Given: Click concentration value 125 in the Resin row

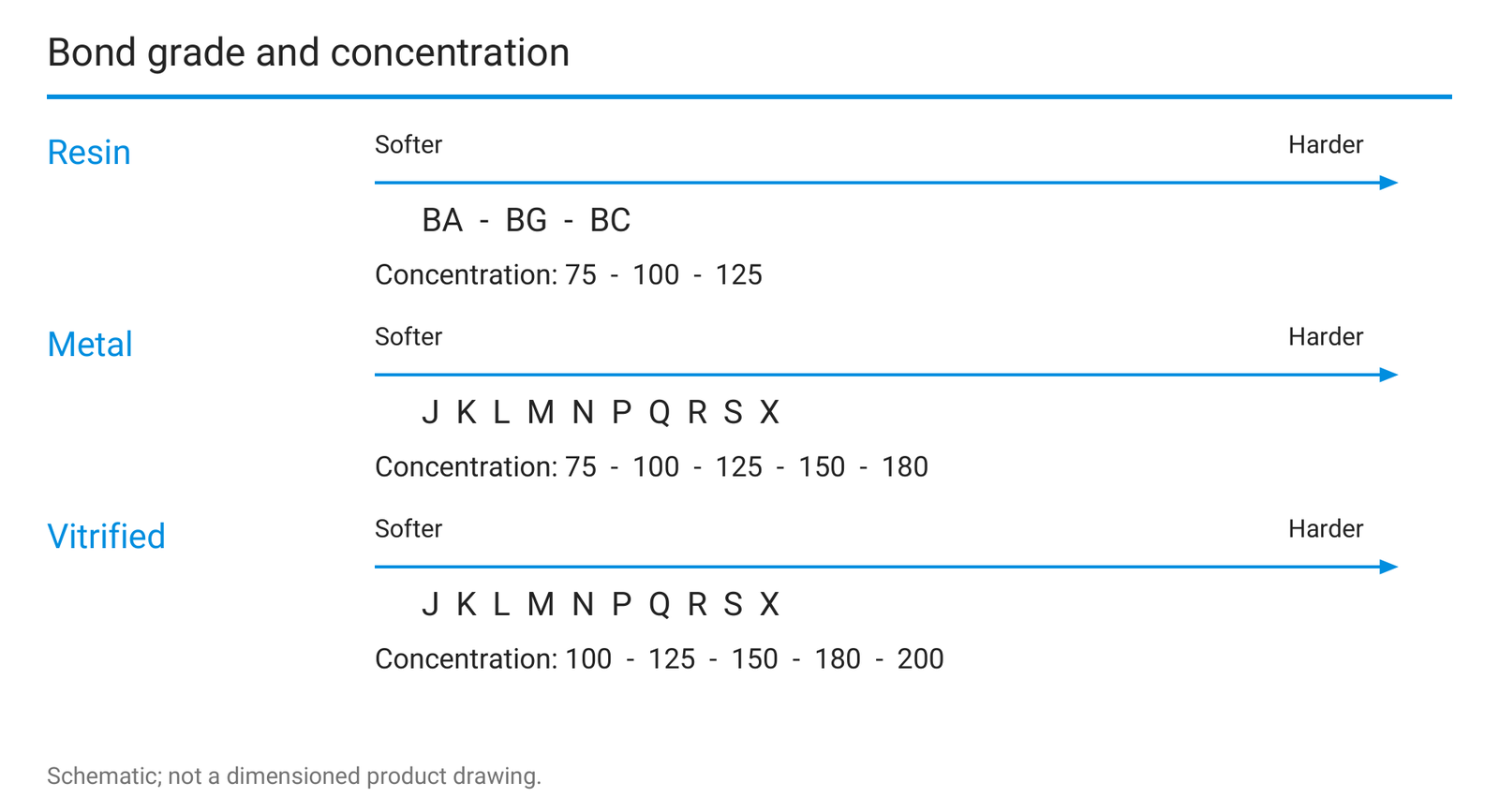Looking at the screenshot, I should click(x=739, y=274).
